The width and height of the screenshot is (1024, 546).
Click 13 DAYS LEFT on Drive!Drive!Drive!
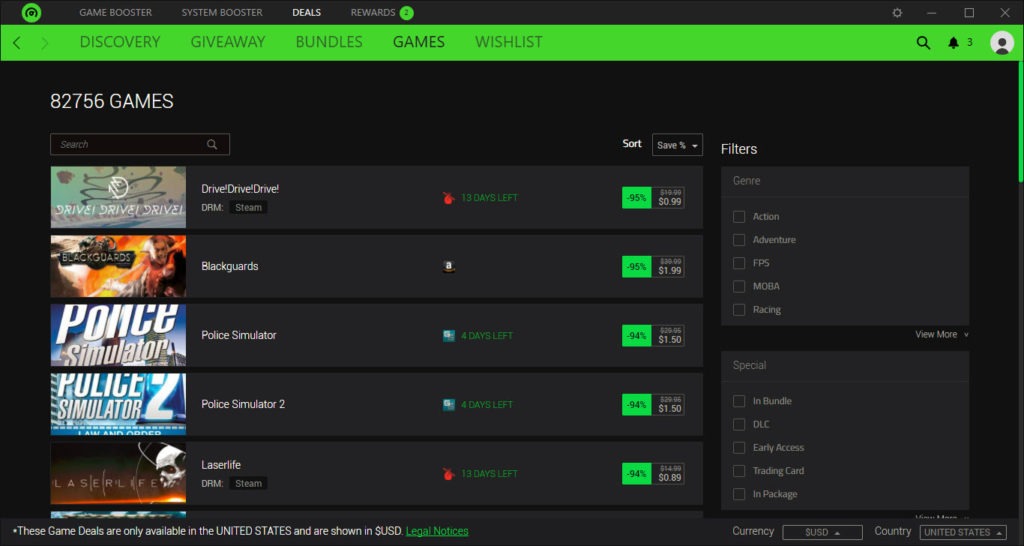coord(490,198)
